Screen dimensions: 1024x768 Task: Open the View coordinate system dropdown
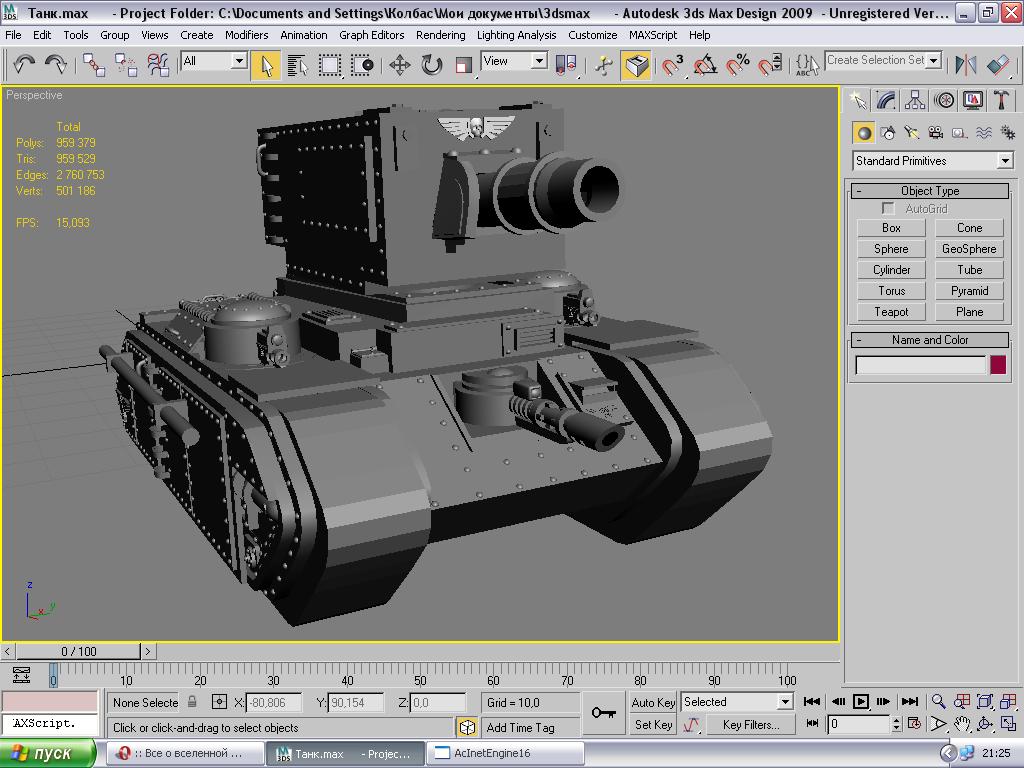tap(514, 61)
